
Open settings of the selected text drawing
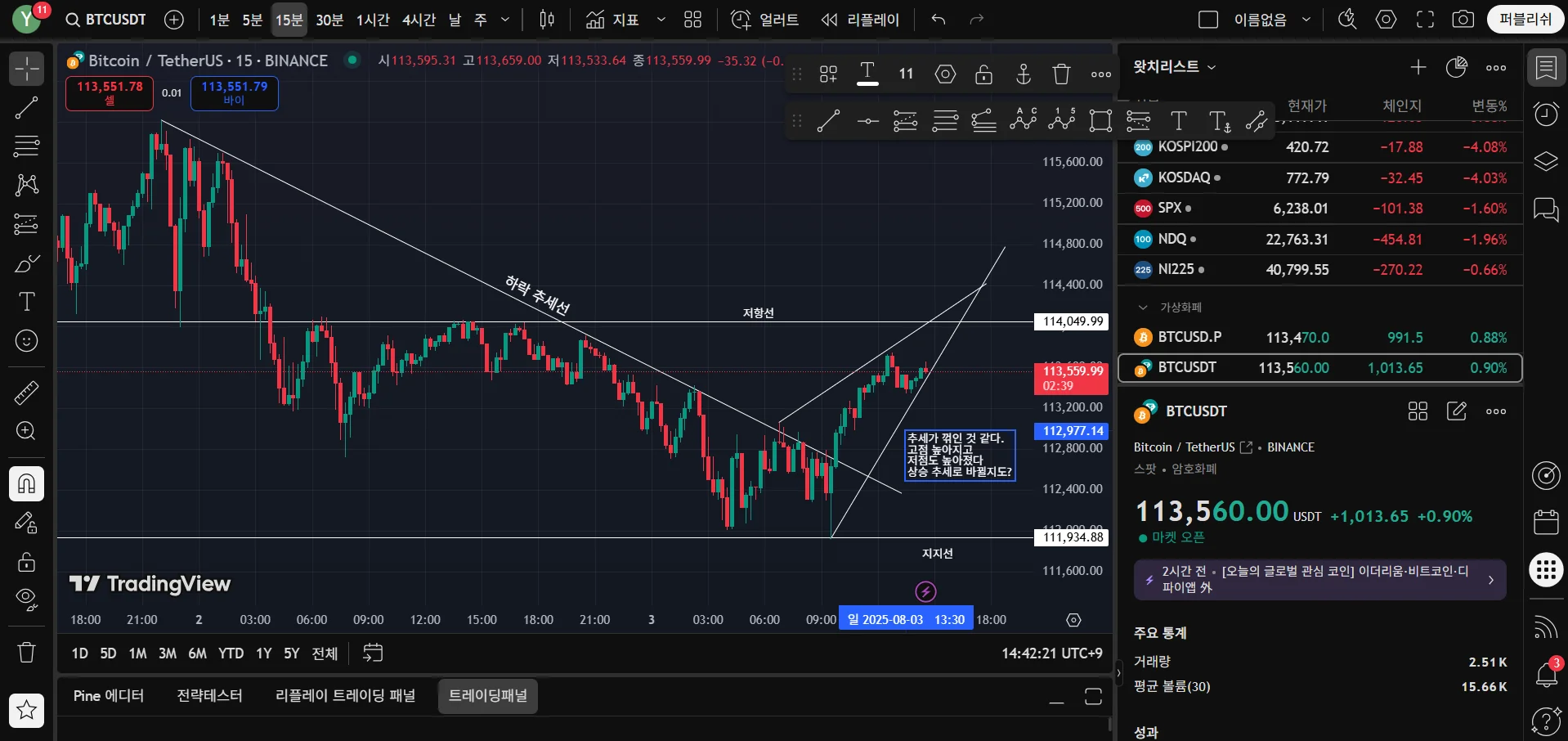click(945, 74)
